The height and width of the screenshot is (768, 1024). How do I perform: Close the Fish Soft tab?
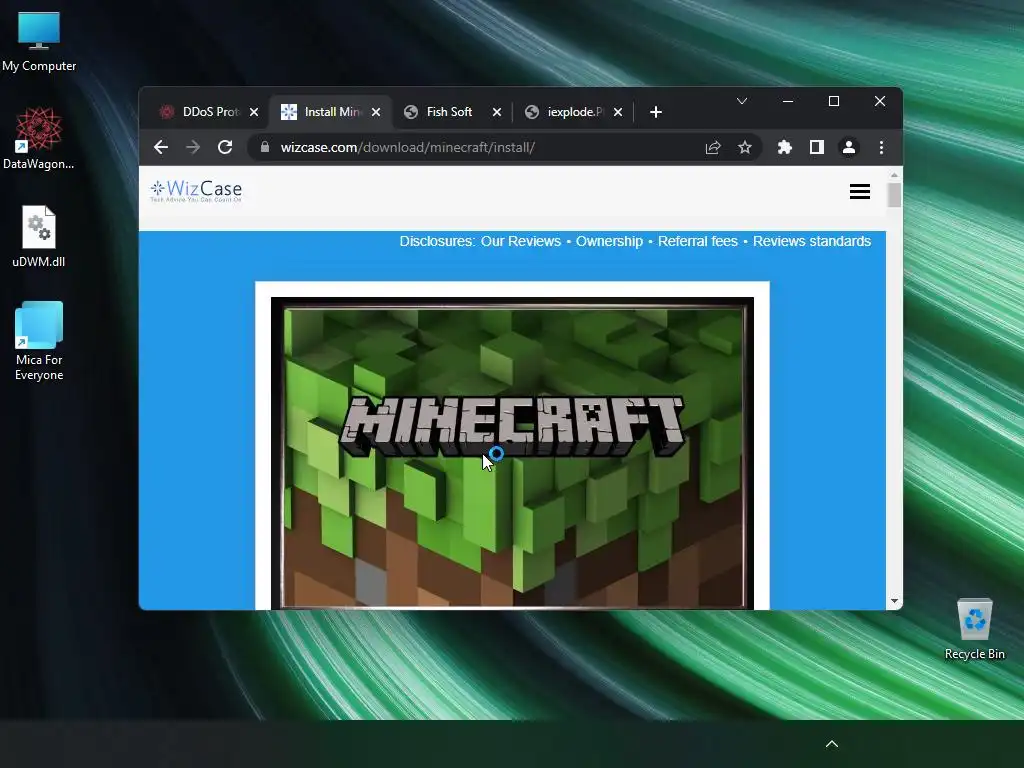tap(497, 112)
